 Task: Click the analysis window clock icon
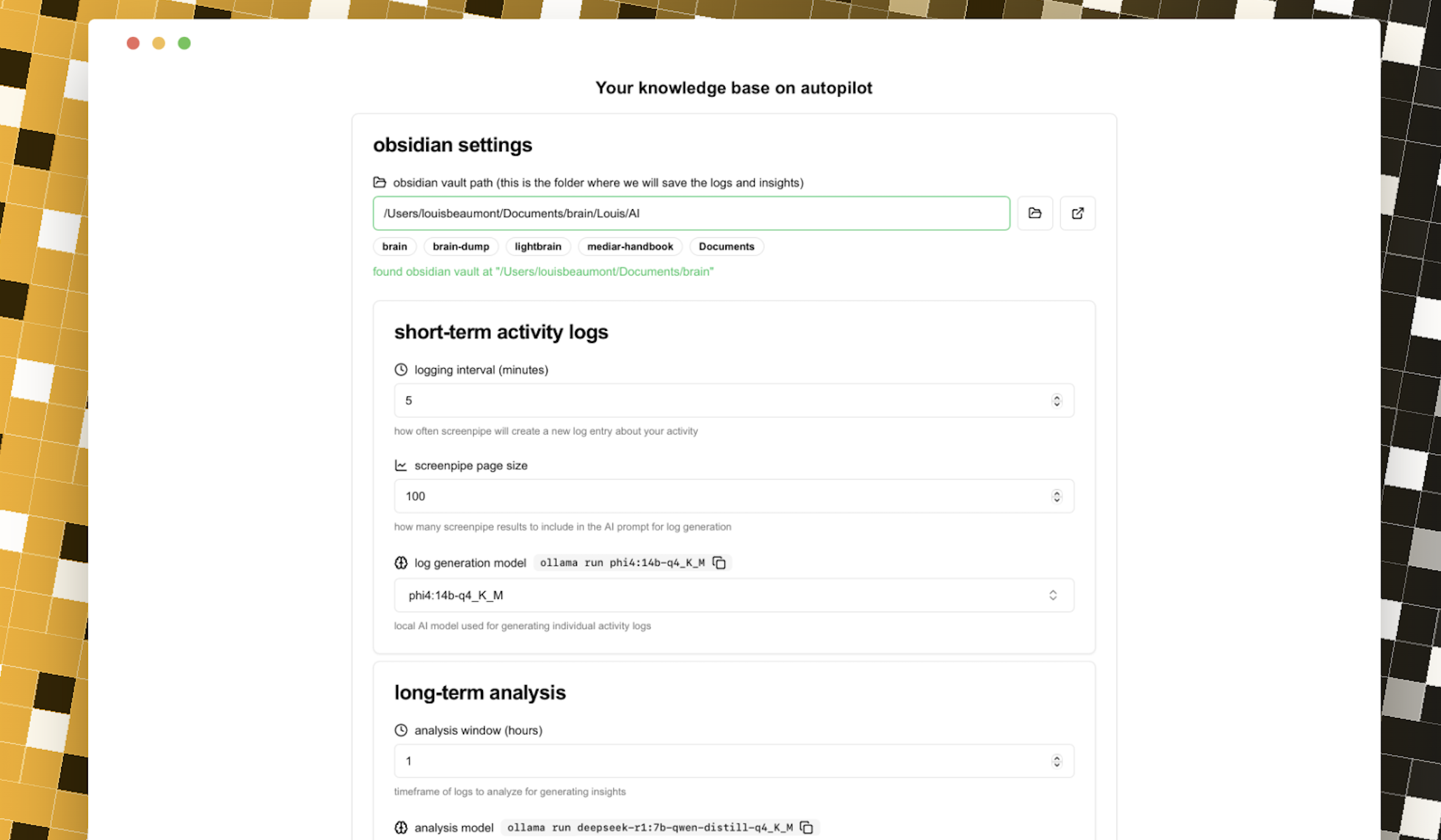point(401,730)
